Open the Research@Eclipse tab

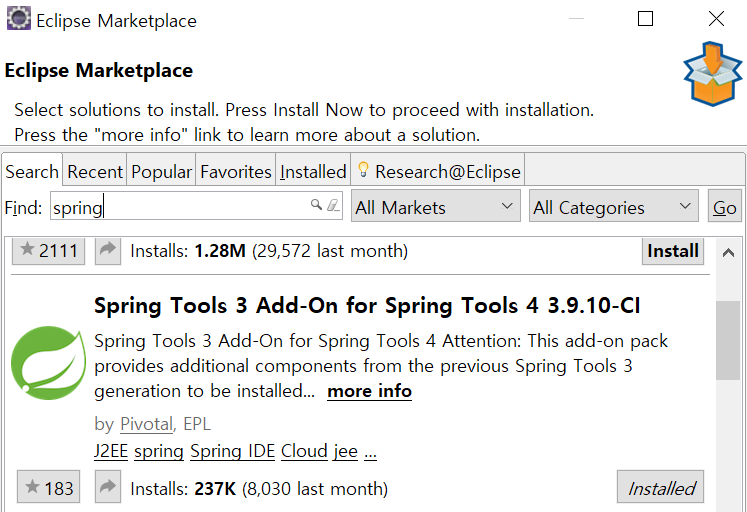click(438, 171)
